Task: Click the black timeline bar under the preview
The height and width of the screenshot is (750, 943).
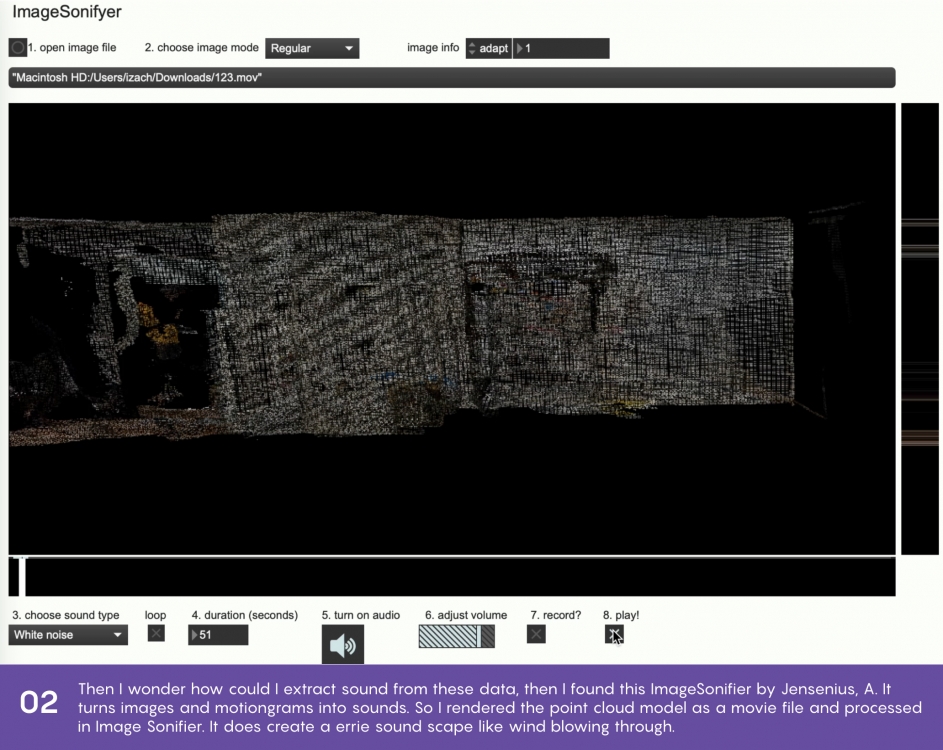Action: tap(460, 577)
